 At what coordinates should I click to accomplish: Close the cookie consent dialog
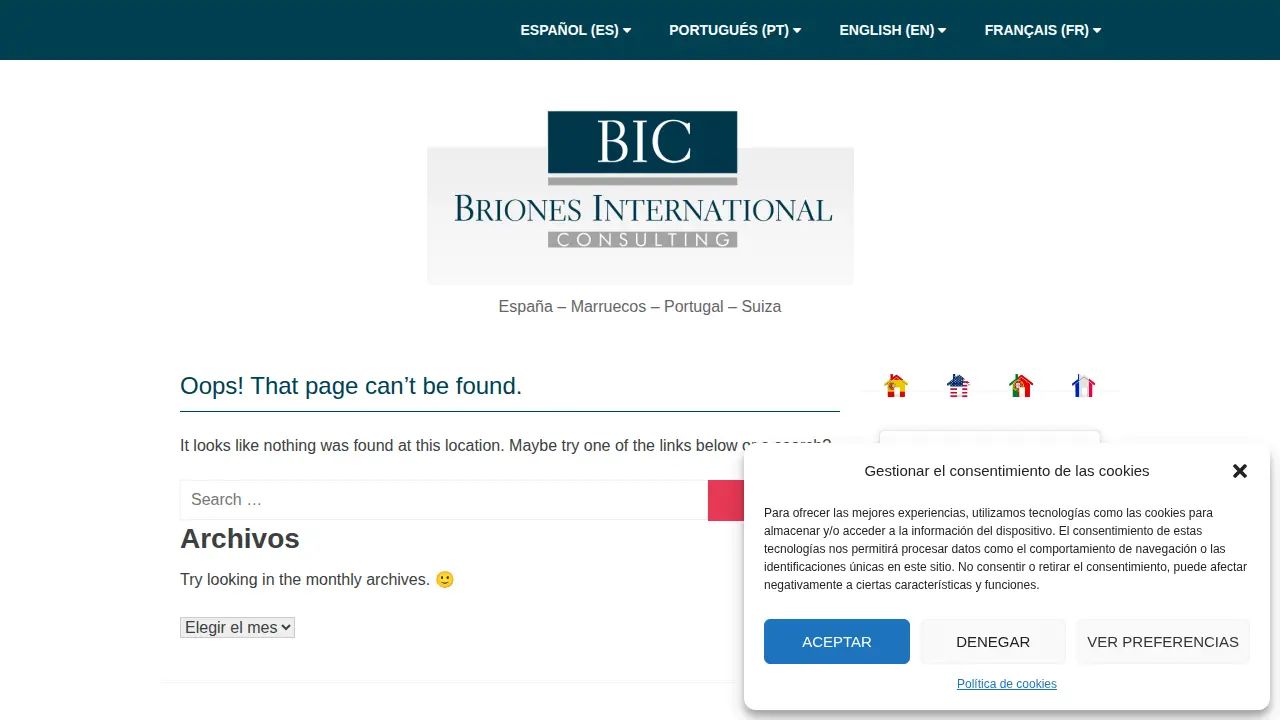[x=1240, y=471]
